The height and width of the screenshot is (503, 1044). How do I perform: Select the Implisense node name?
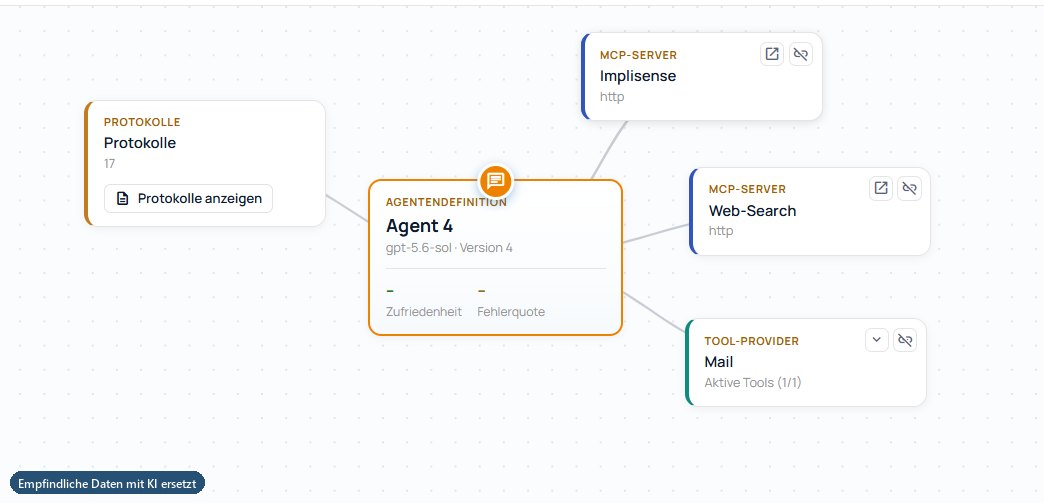click(x=638, y=76)
